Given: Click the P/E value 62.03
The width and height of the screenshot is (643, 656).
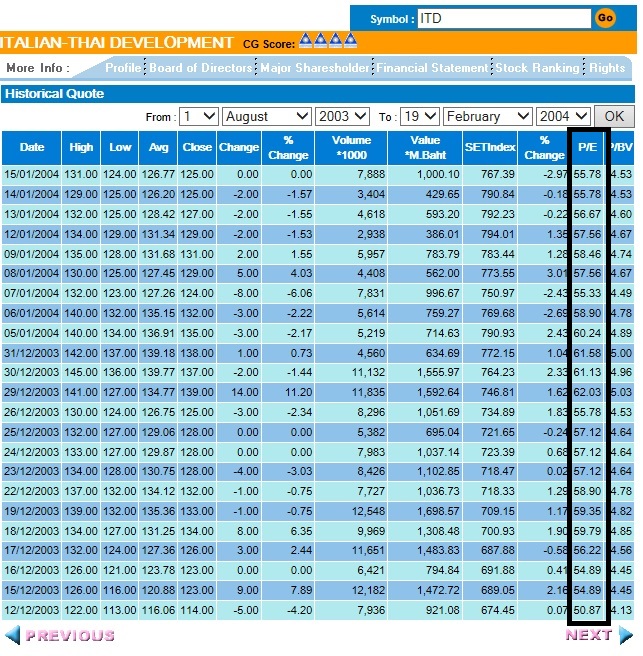Looking at the screenshot, I should tap(587, 392).
